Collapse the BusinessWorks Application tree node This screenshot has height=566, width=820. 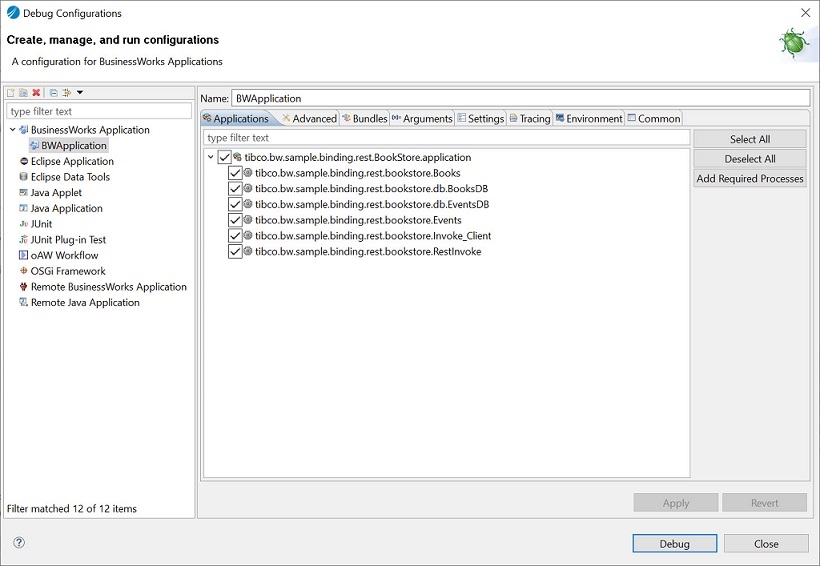click(13, 129)
